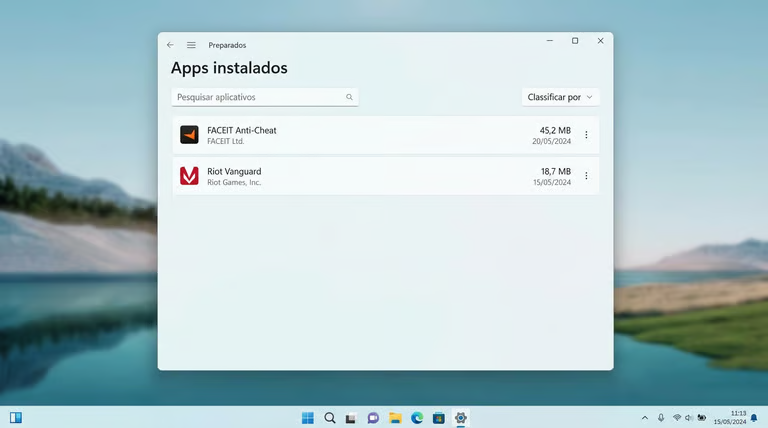Click the Settings gear on taskbar

[460, 418]
